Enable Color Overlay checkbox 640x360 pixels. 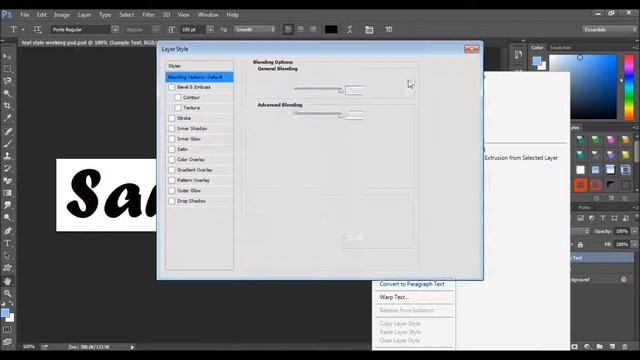(x=171, y=160)
